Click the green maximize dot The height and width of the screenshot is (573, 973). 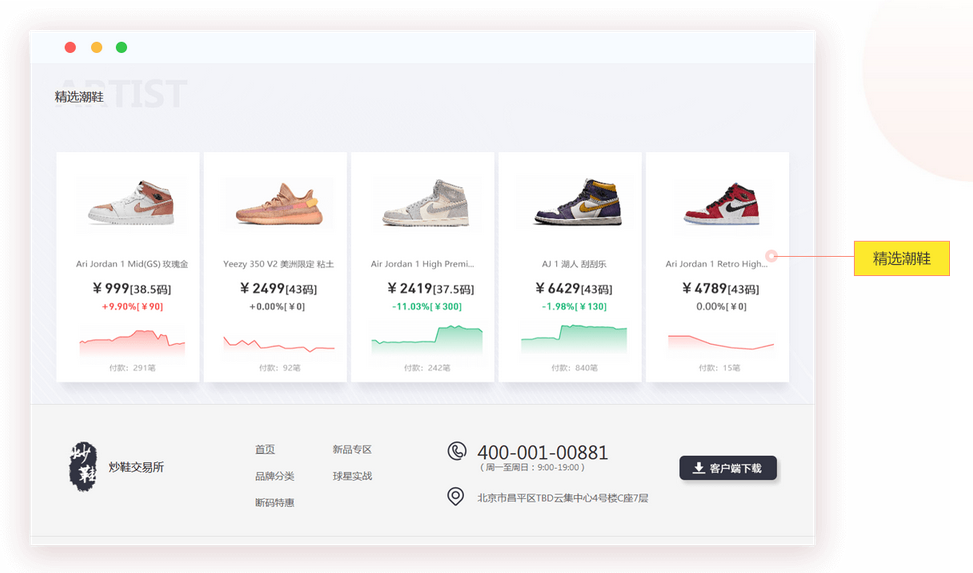click(x=122, y=47)
